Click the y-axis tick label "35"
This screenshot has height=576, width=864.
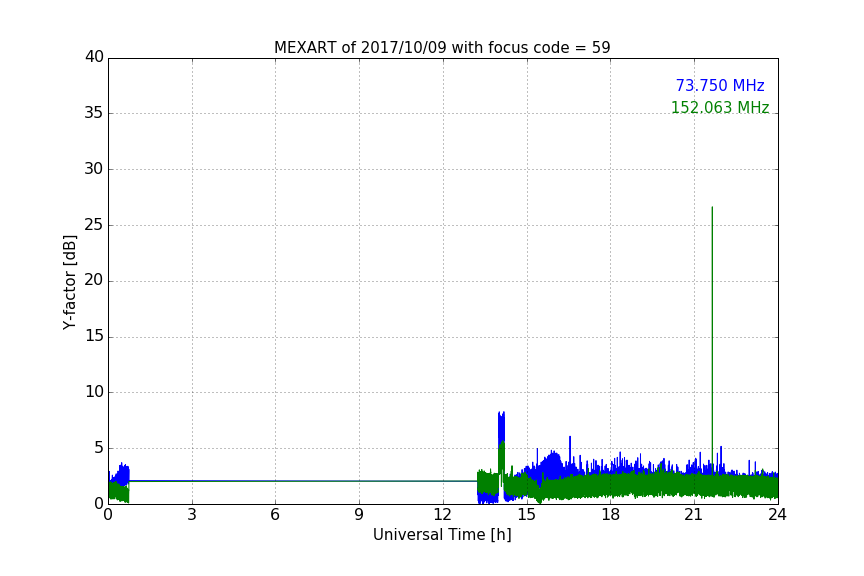click(94, 113)
